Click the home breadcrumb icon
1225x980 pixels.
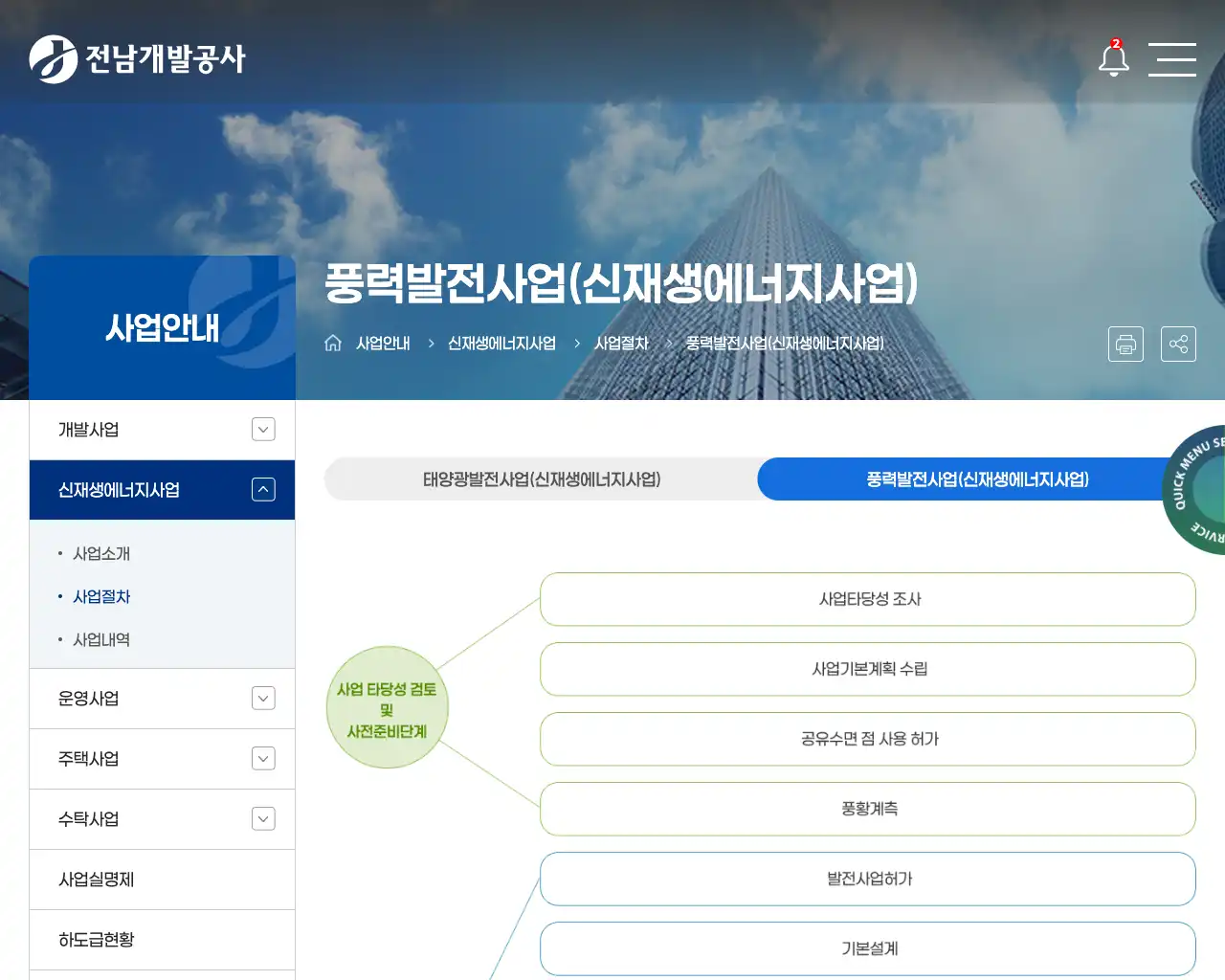click(x=333, y=343)
